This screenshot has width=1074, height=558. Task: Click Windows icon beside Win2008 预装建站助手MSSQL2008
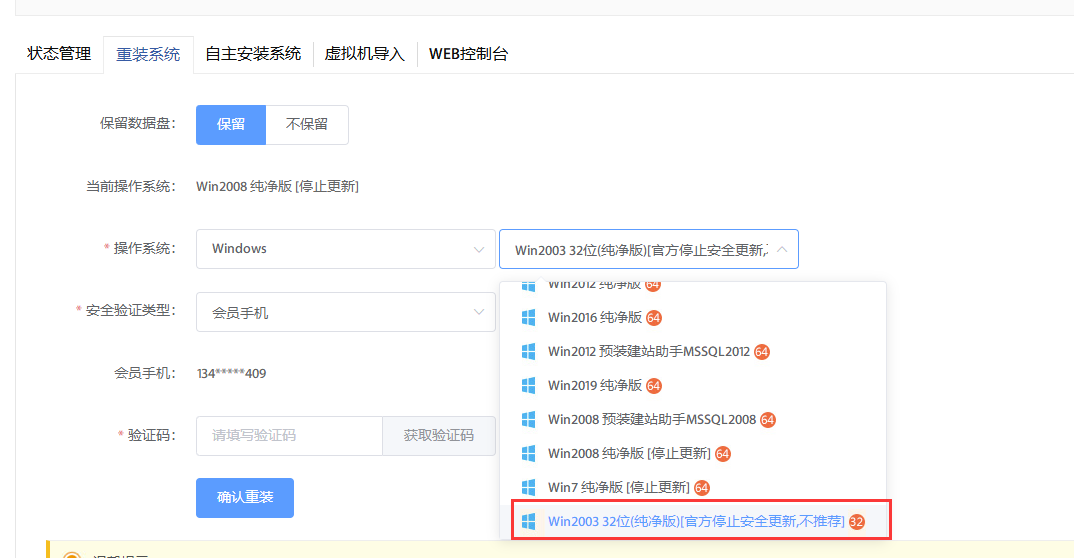[x=529, y=420]
